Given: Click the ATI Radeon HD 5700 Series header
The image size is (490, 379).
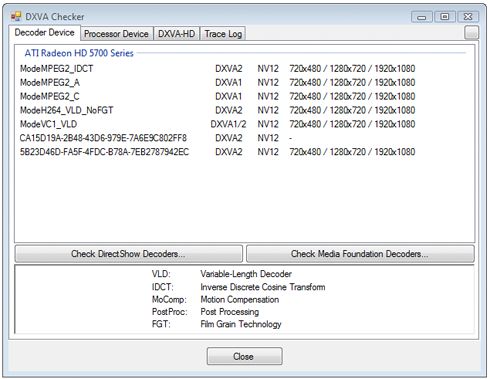Looking at the screenshot, I should point(79,53).
